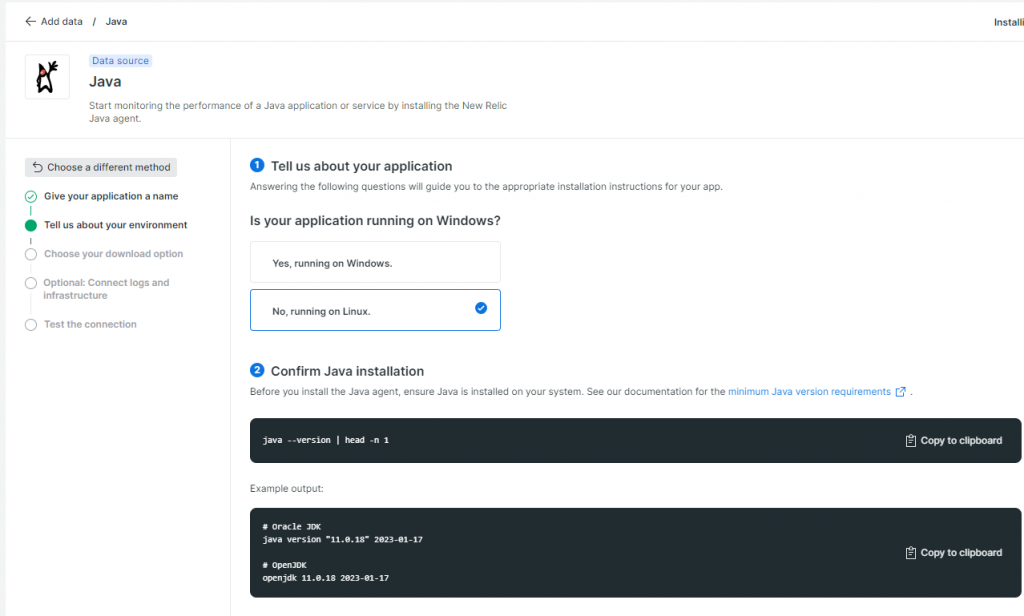Jump to the 'Test the connection' step
The height and width of the screenshot is (616, 1024).
pyautogui.click(x=90, y=325)
